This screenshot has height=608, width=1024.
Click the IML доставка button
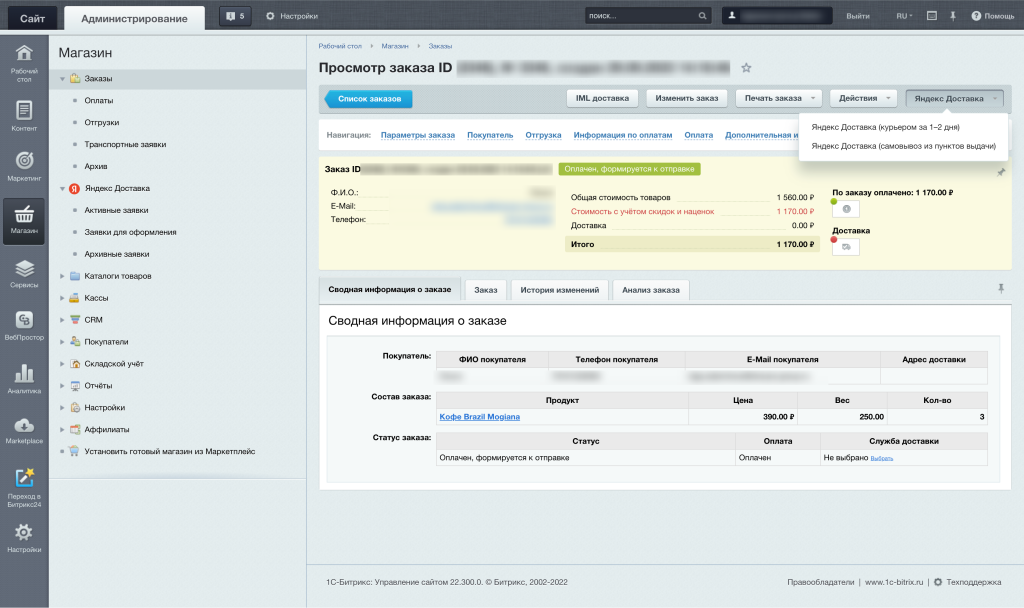coord(602,98)
